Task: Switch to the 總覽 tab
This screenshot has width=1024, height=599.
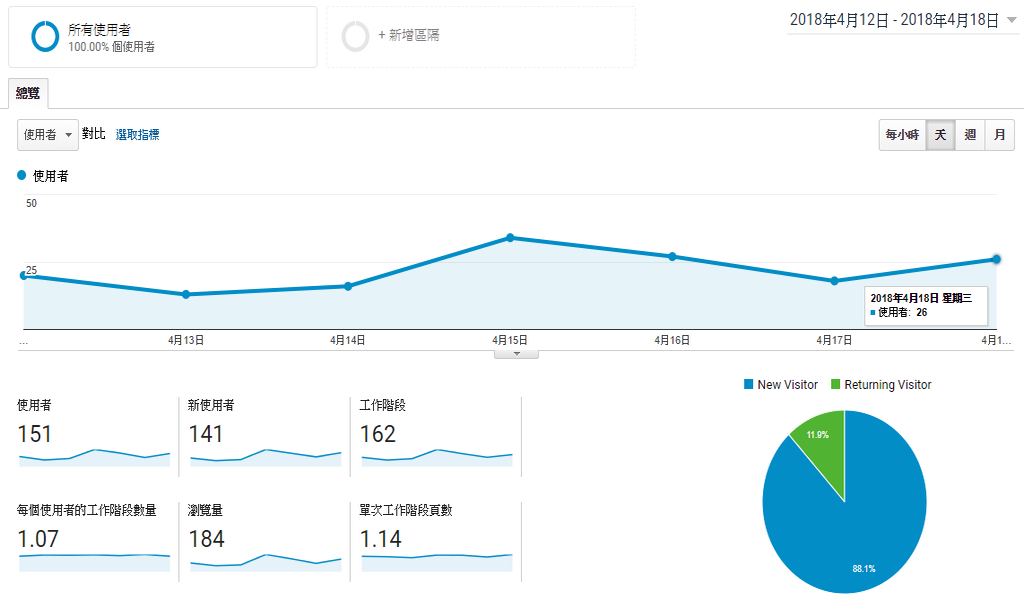Action: point(28,93)
